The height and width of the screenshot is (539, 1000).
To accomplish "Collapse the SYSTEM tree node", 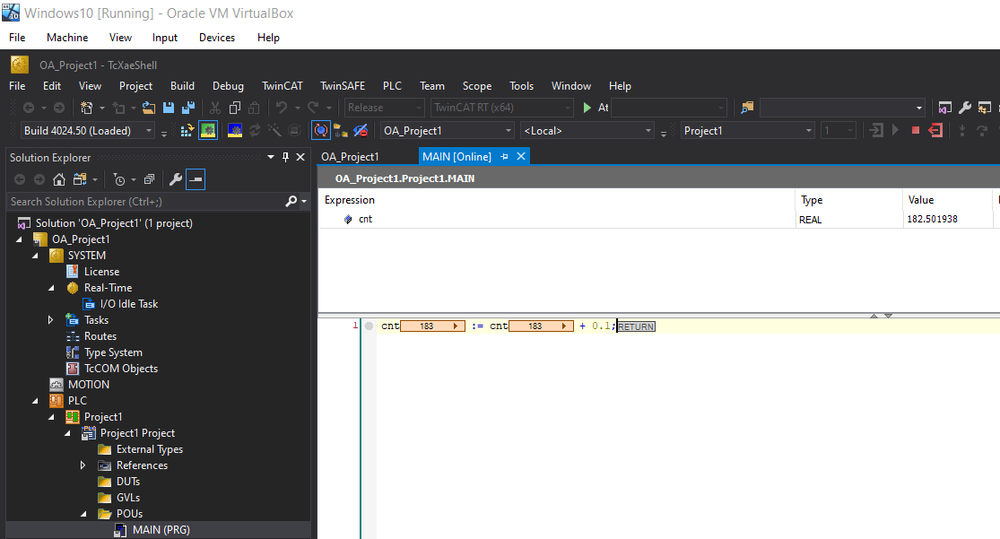I will coord(35,256).
